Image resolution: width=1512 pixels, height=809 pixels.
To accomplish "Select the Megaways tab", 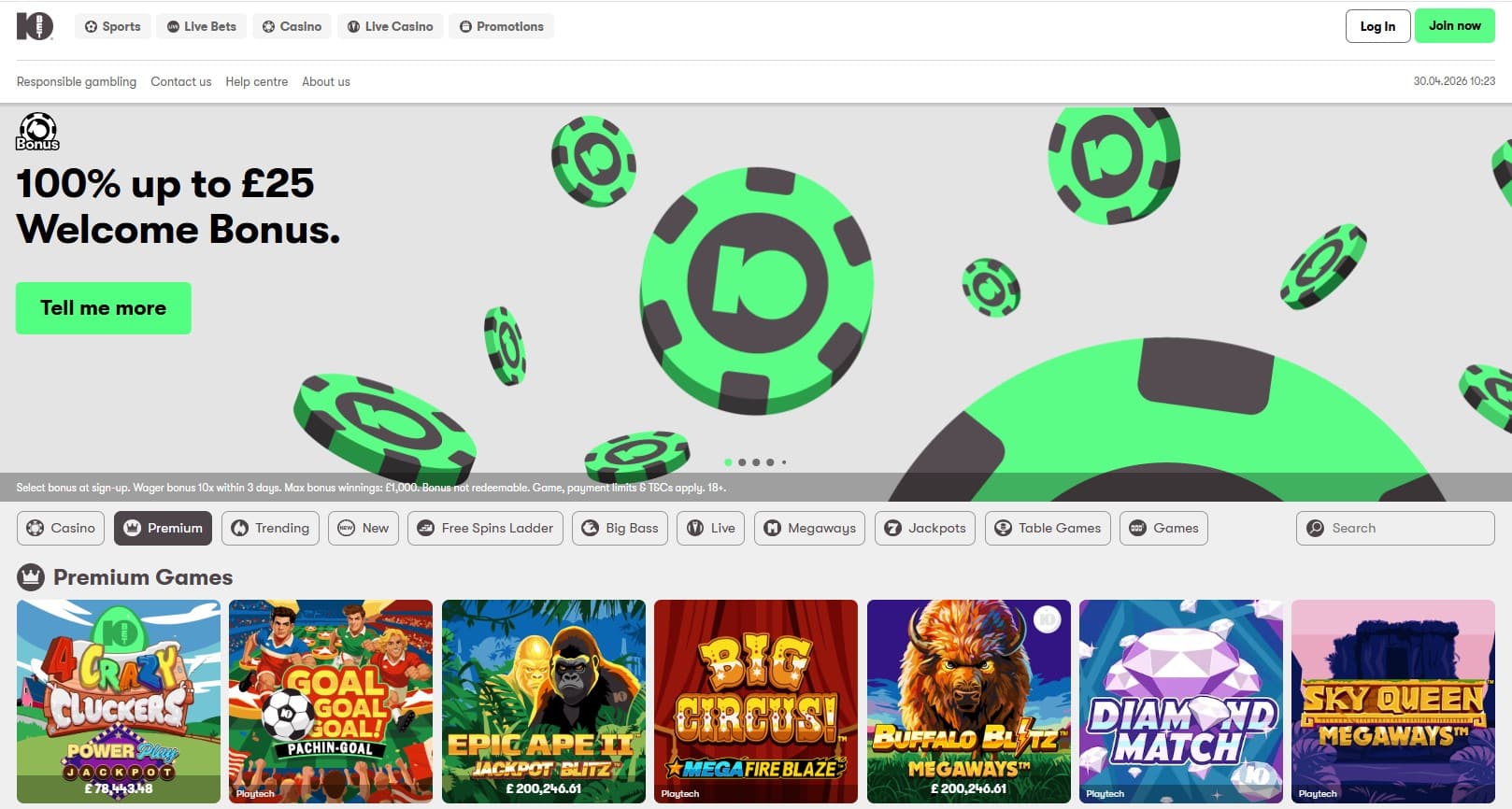I will coord(810,528).
